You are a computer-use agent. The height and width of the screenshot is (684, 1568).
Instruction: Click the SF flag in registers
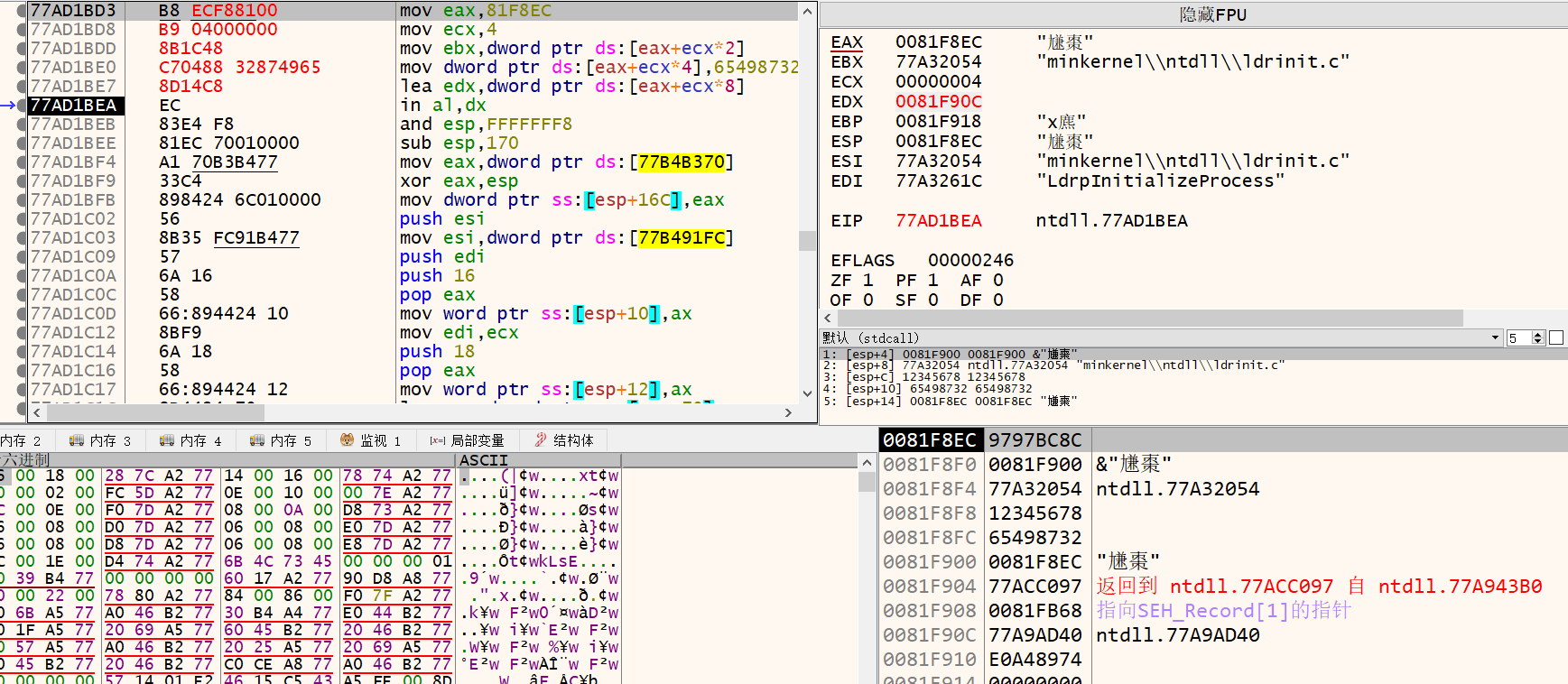(x=917, y=300)
